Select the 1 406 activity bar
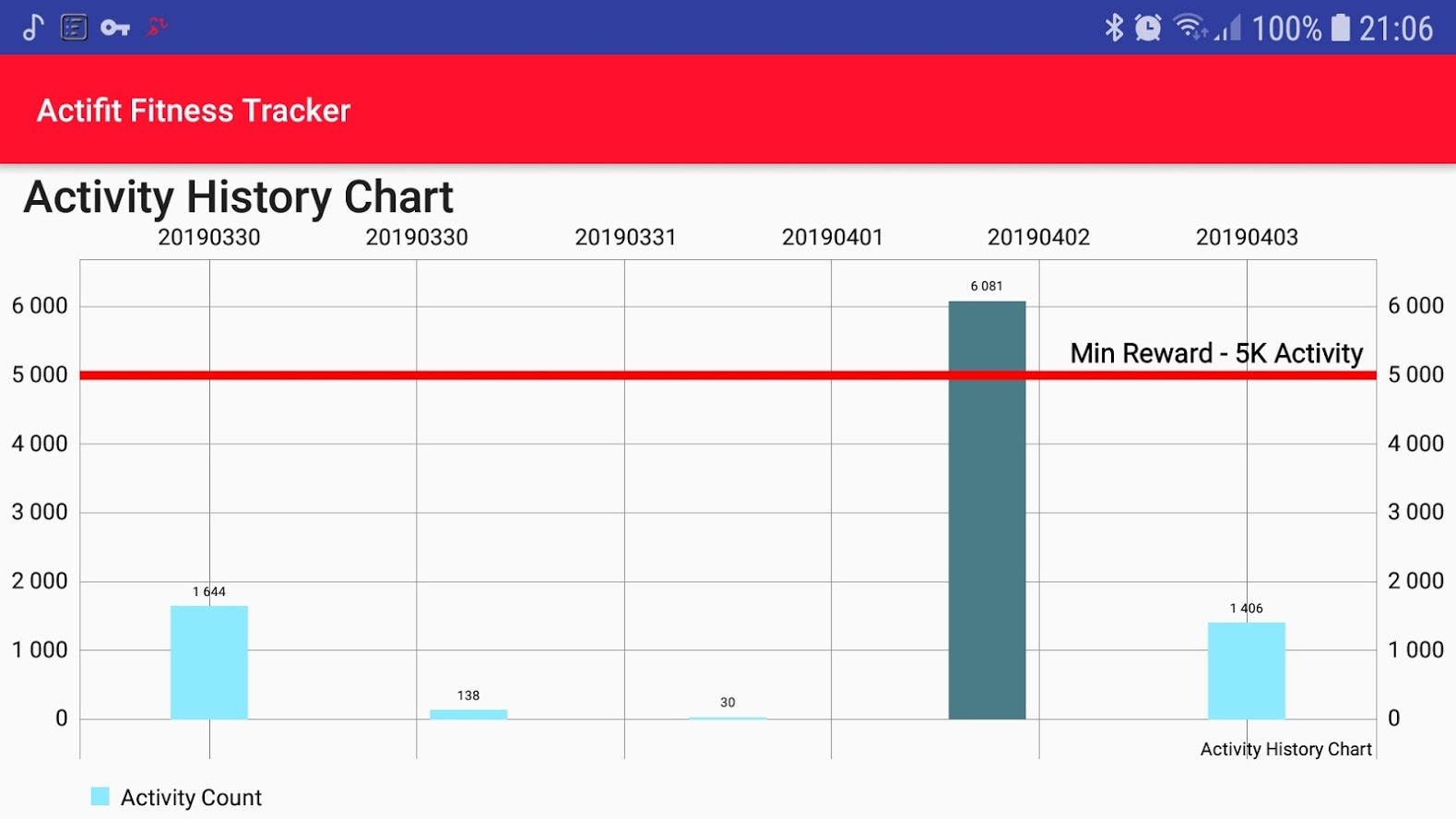 [x=1246, y=671]
